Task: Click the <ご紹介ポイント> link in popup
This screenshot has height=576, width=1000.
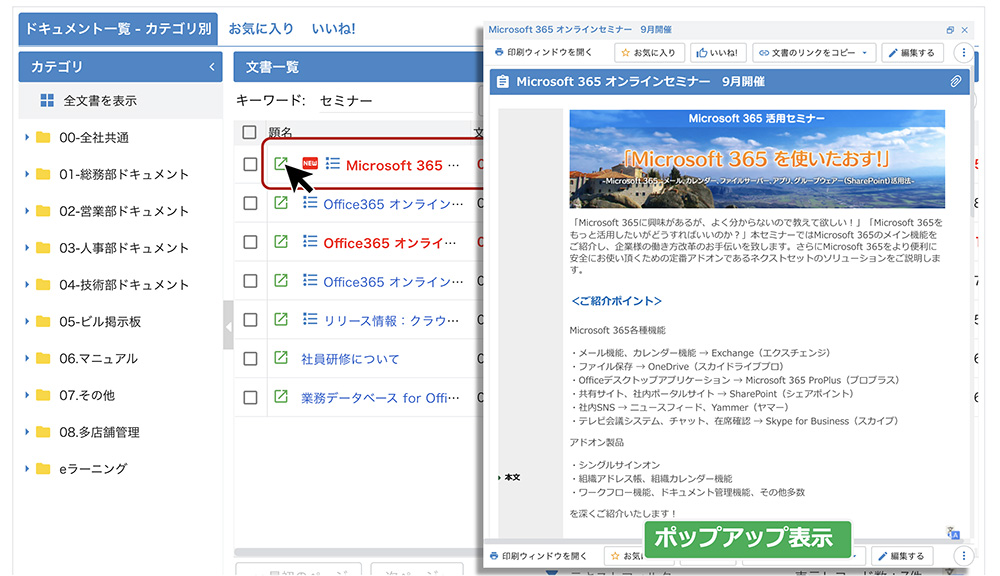Action: (617, 301)
